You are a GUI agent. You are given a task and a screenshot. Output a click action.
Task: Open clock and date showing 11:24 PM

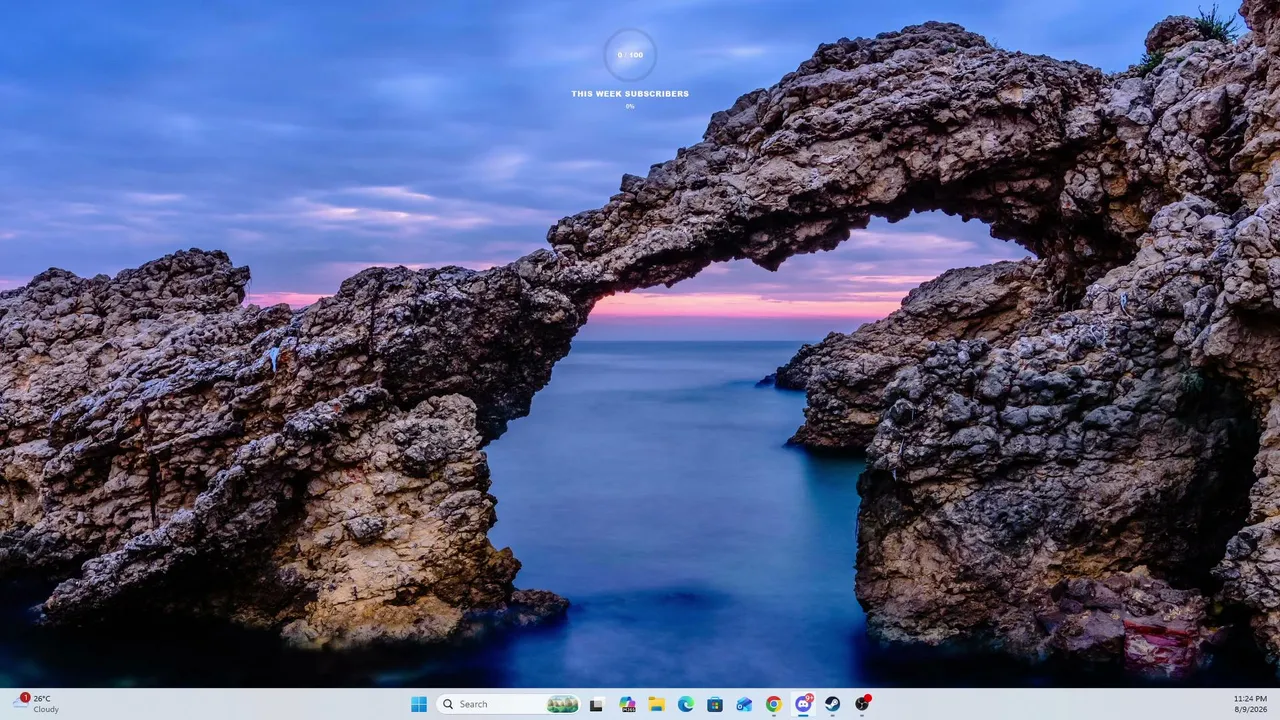(x=1251, y=704)
